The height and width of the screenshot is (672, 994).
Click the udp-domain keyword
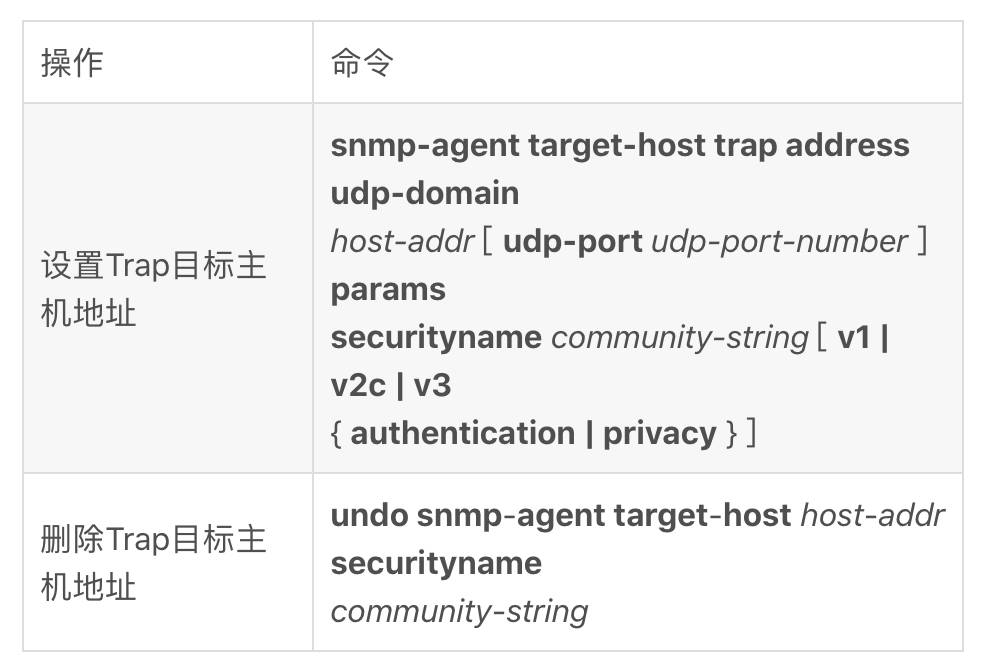tap(425, 193)
